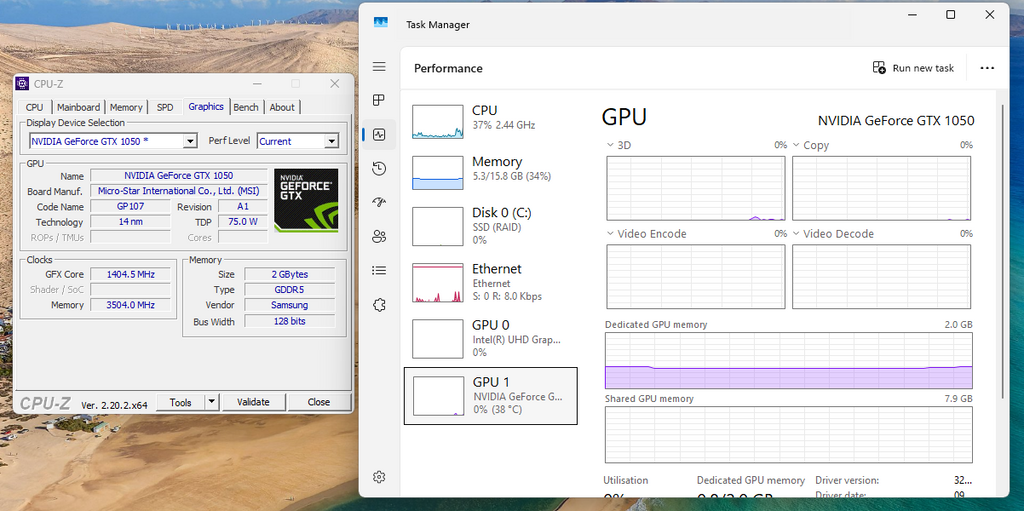This screenshot has width=1024, height=511.
Task: Switch to the Bench tab in CPU-Z
Action: coord(246,107)
